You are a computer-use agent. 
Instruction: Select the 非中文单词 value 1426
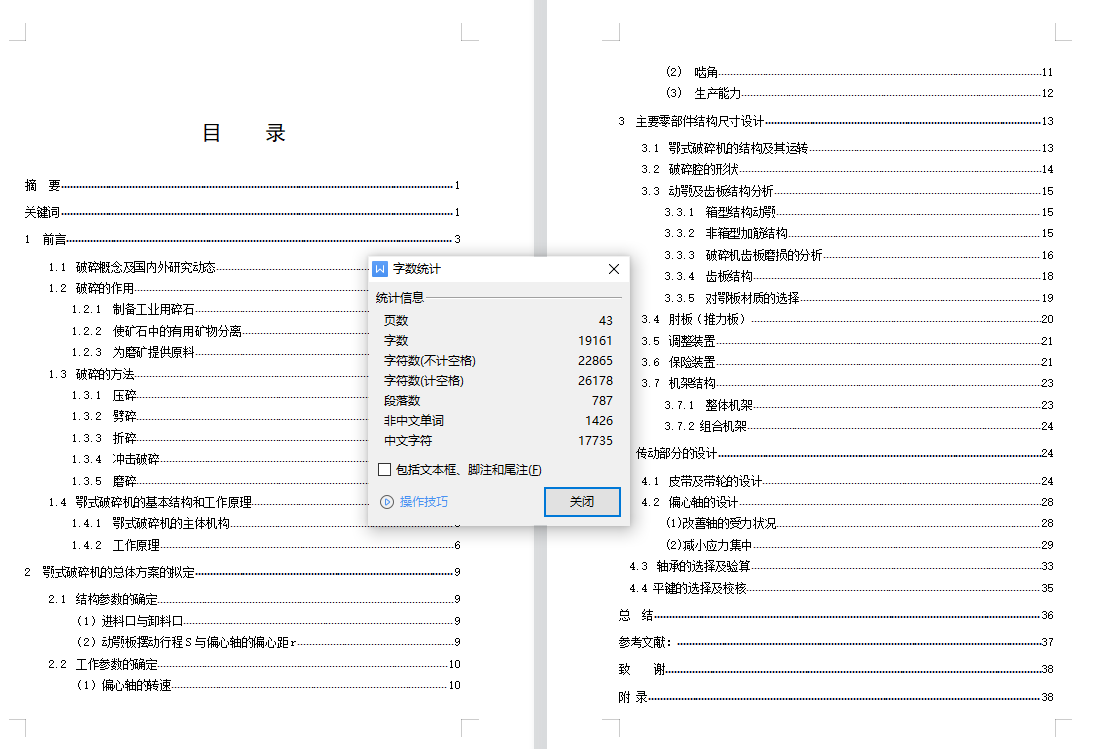[x=598, y=421]
